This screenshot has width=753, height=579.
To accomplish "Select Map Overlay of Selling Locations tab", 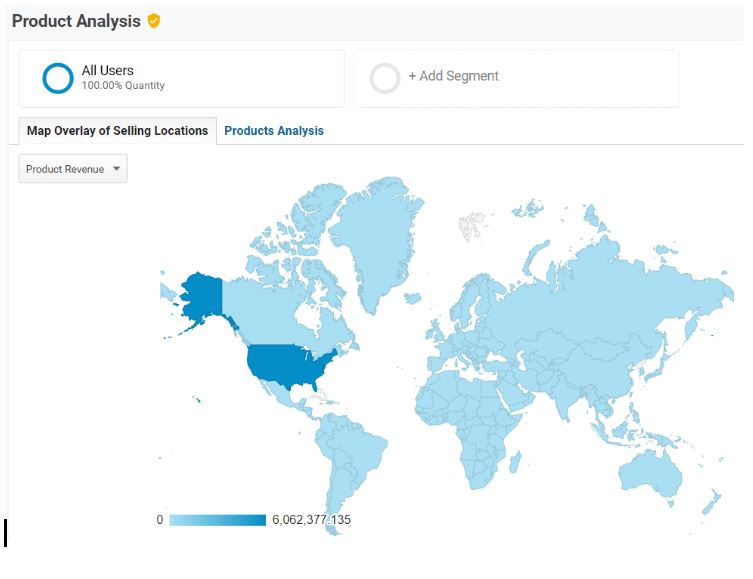I will (117, 131).
